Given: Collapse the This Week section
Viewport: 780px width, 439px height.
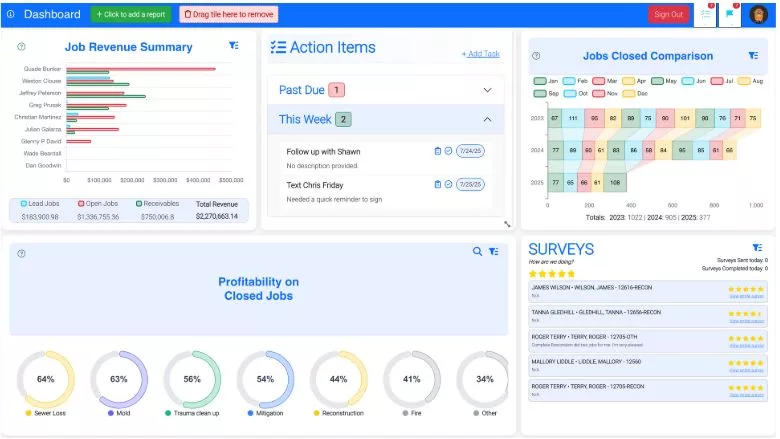Looking at the screenshot, I should [x=487, y=119].
